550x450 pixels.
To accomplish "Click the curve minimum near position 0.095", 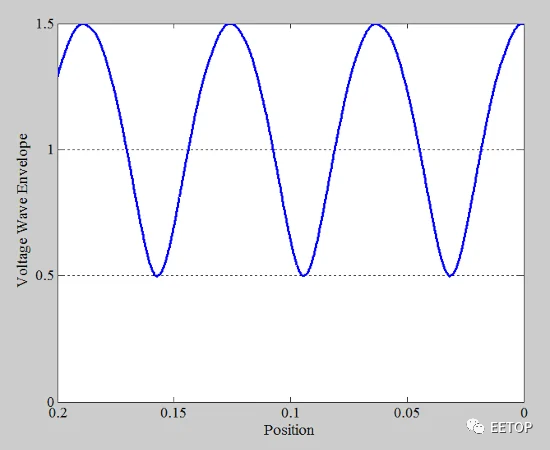I will tap(304, 275).
